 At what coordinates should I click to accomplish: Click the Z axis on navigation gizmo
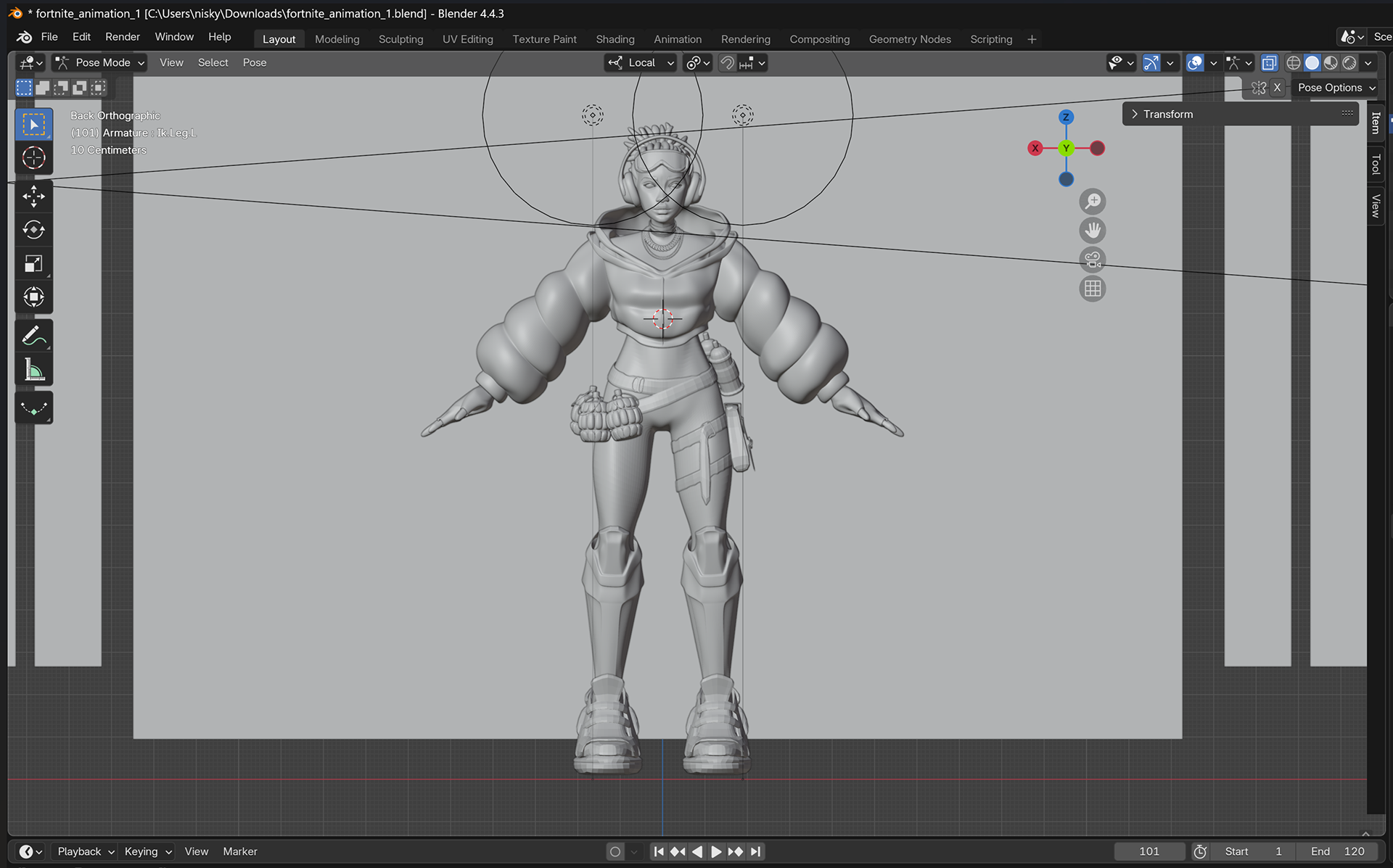(1066, 117)
